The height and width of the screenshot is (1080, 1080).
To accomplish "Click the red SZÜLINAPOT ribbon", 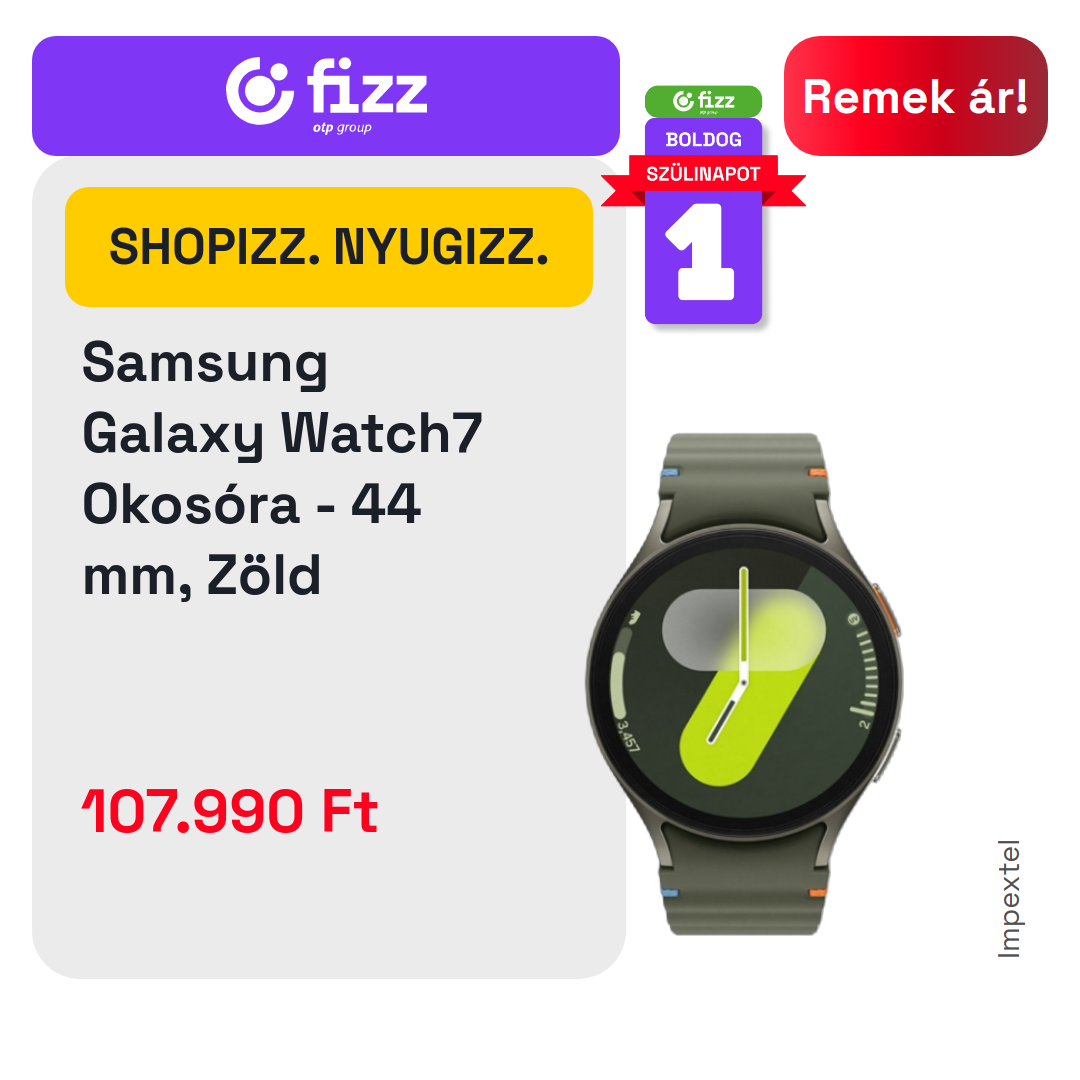I will point(703,174).
